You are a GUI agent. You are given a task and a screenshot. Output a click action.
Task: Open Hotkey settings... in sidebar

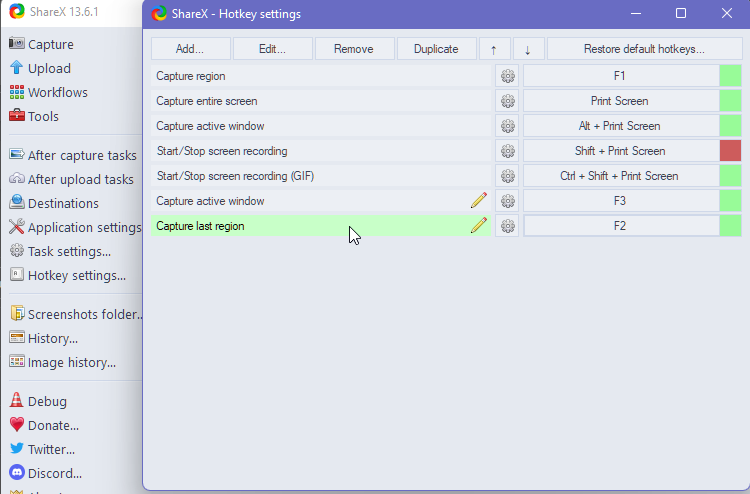77,275
